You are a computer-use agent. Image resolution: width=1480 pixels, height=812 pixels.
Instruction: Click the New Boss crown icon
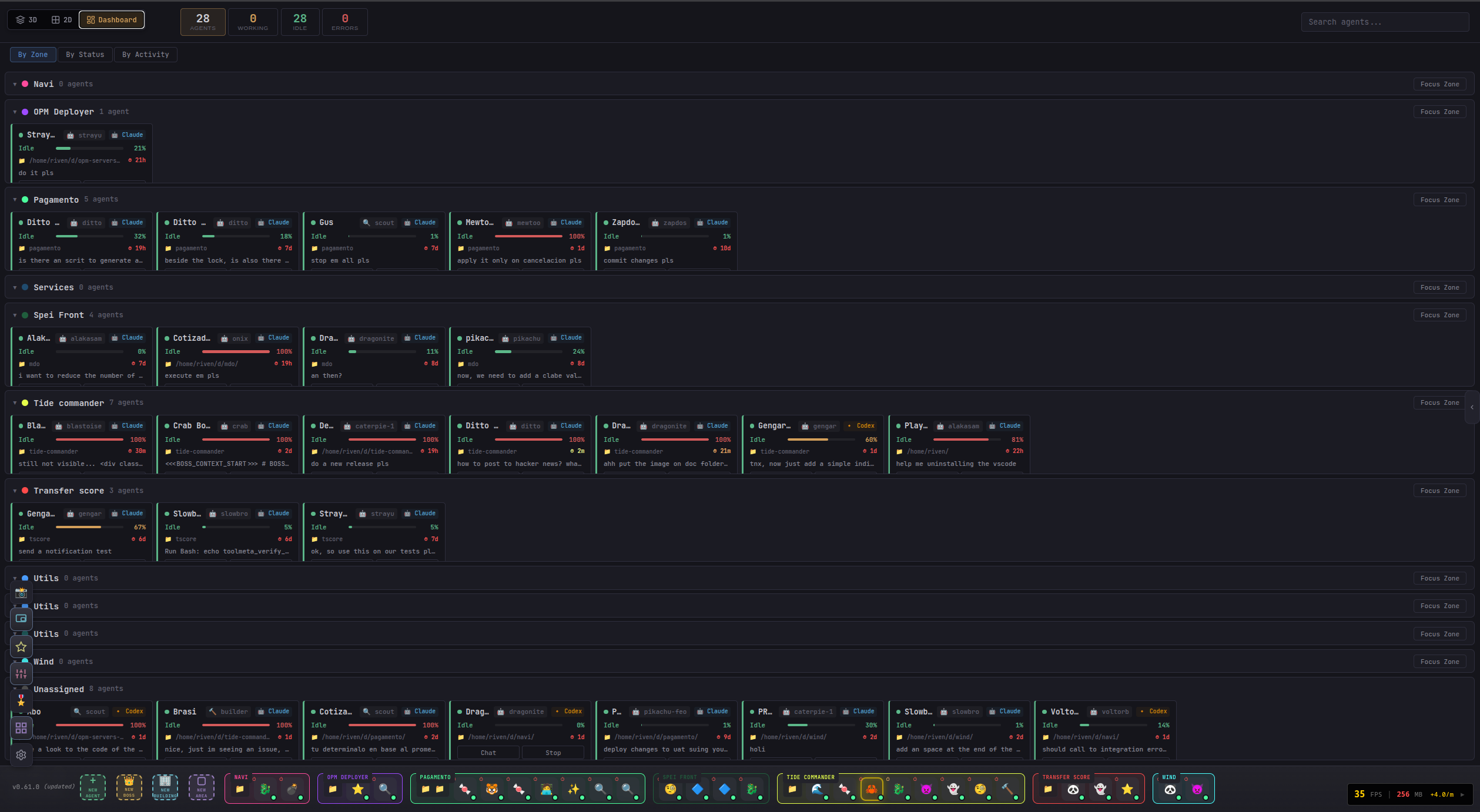[129, 787]
